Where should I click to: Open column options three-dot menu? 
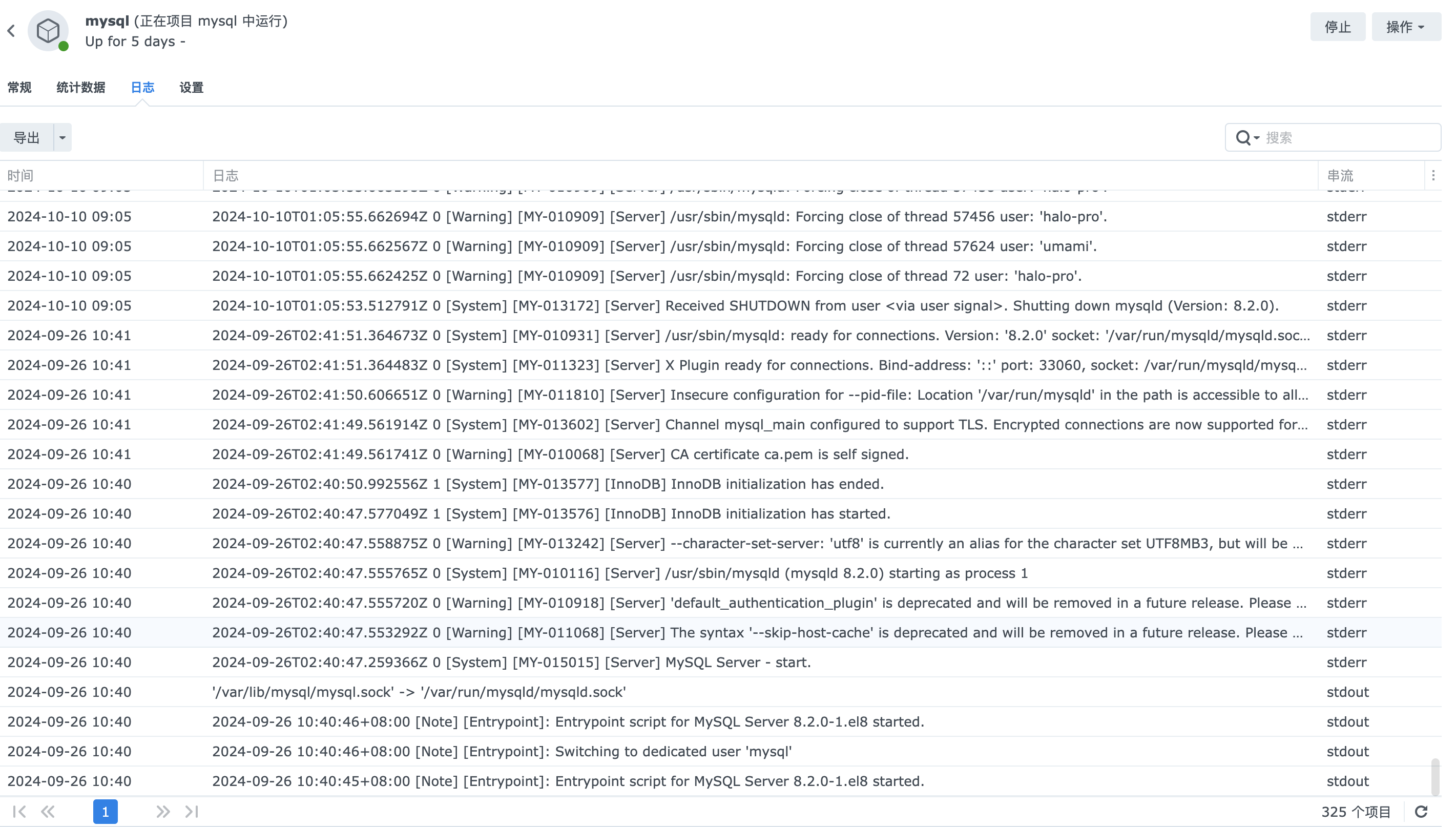click(x=1433, y=176)
